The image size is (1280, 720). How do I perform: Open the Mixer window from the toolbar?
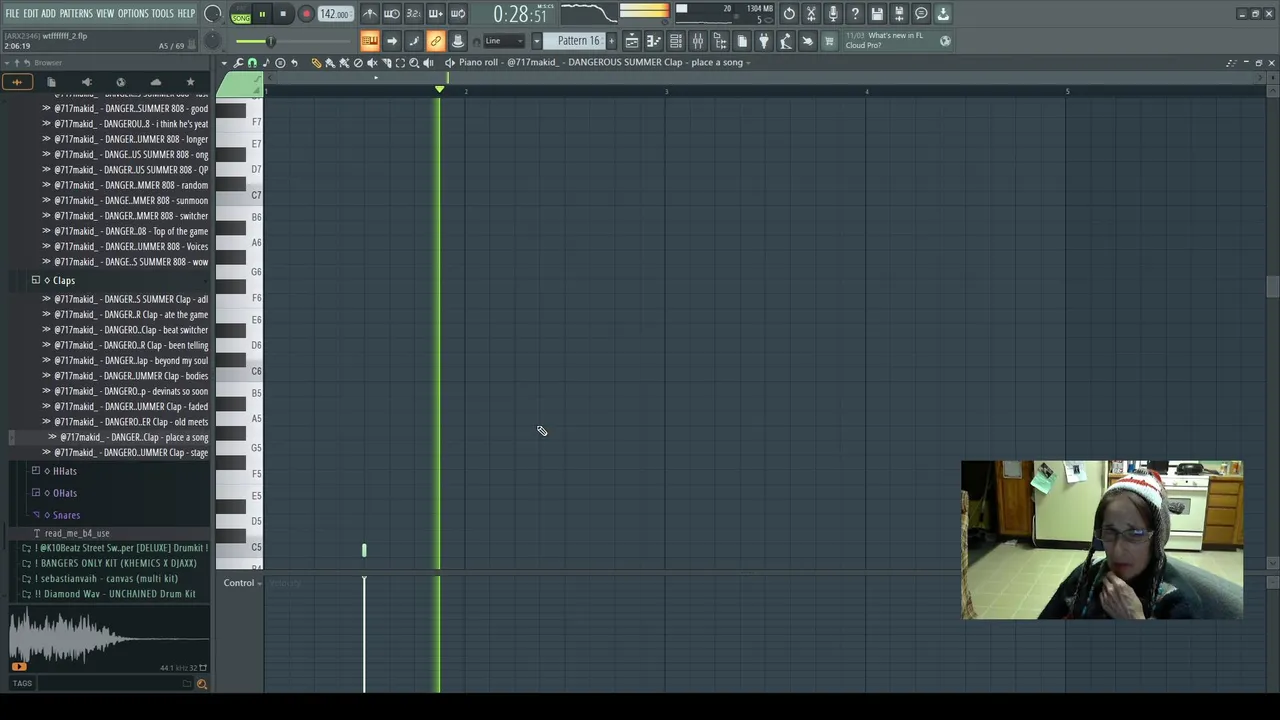point(698,41)
